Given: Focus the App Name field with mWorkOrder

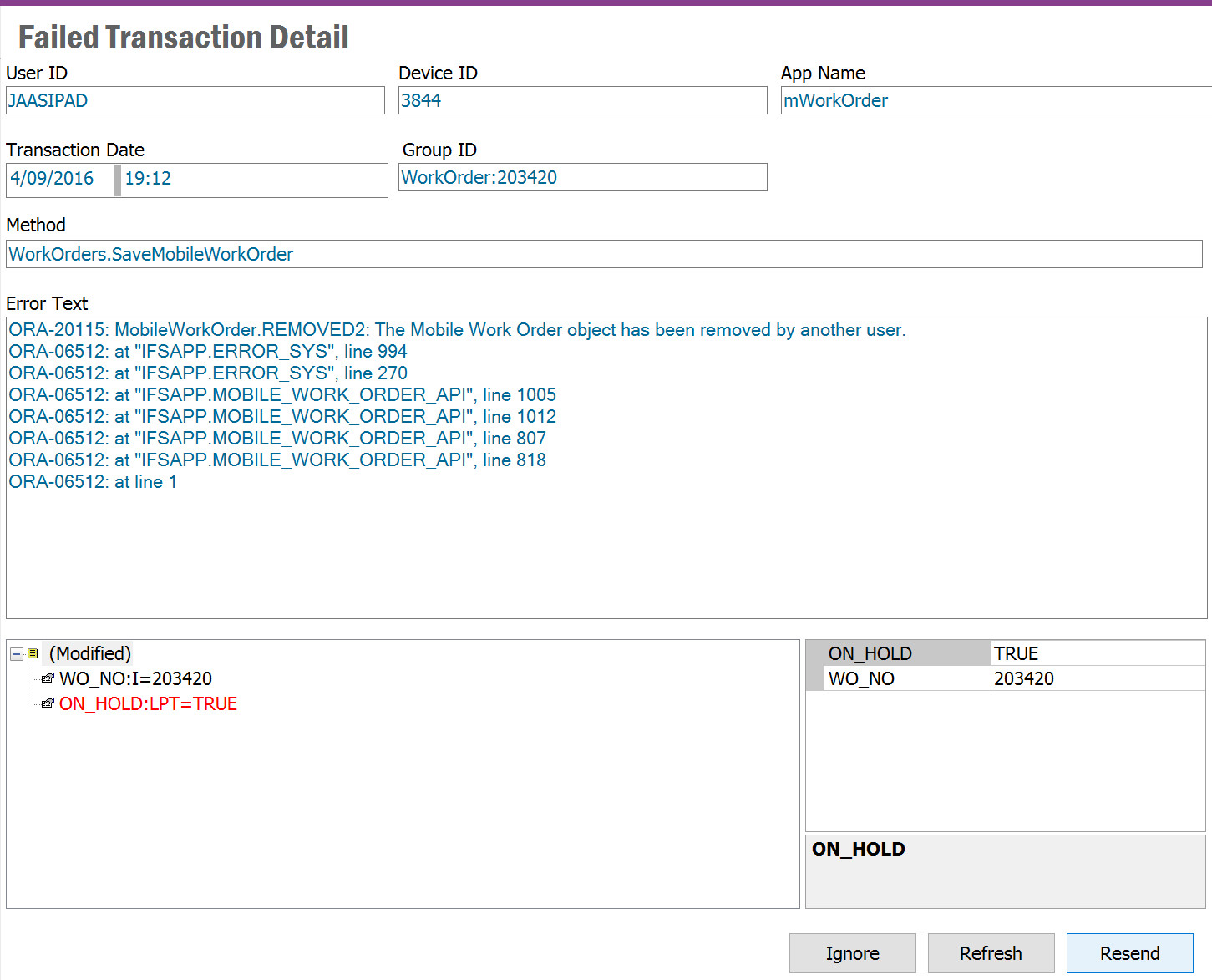Looking at the screenshot, I should [x=994, y=101].
